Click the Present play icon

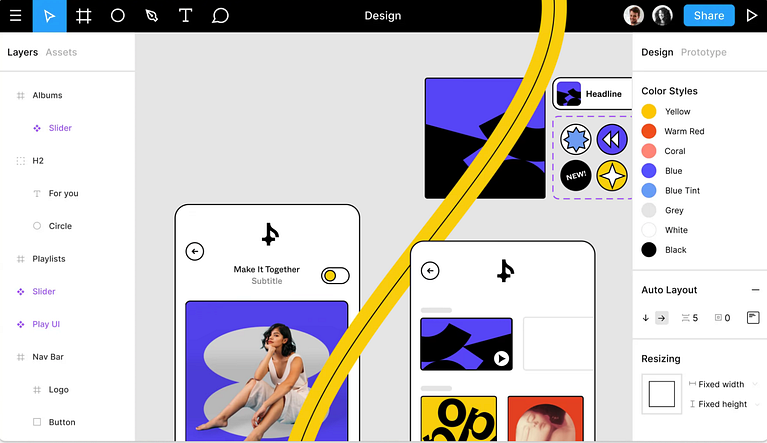click(x=752, y=16)
